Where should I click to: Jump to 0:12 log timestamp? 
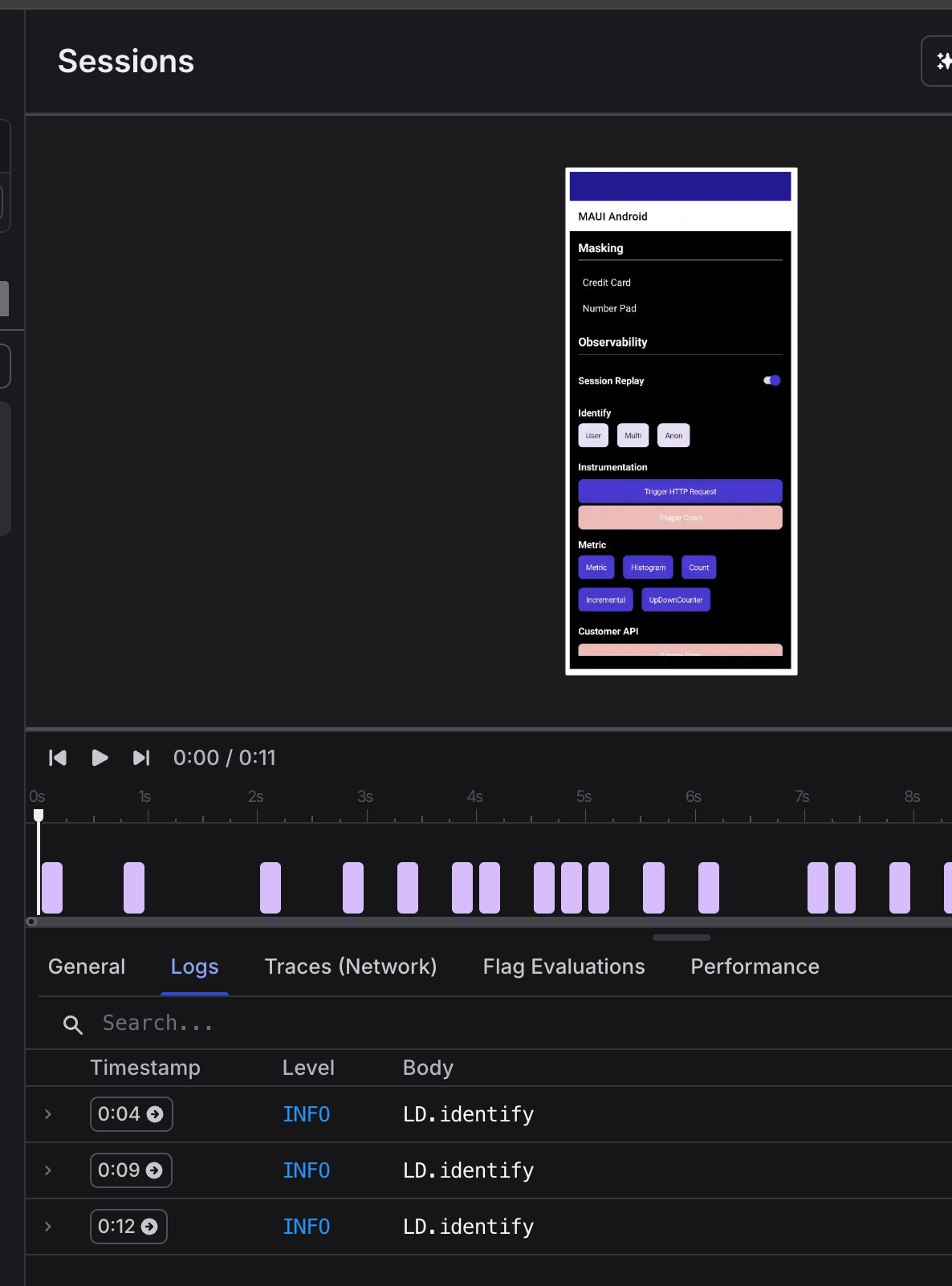[x=128, y=1227]
